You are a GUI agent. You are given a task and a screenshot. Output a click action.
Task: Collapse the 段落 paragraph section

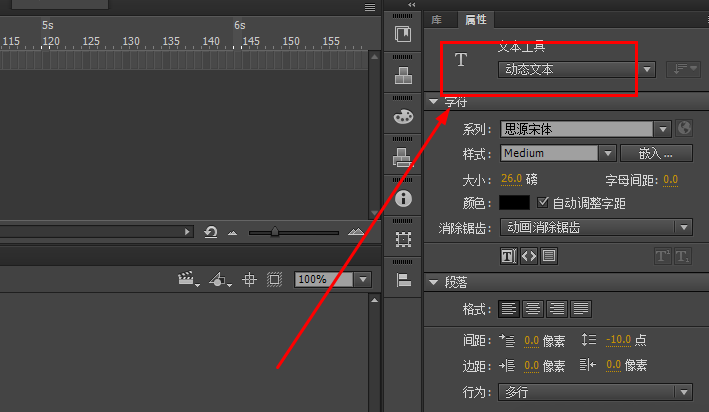434,282
